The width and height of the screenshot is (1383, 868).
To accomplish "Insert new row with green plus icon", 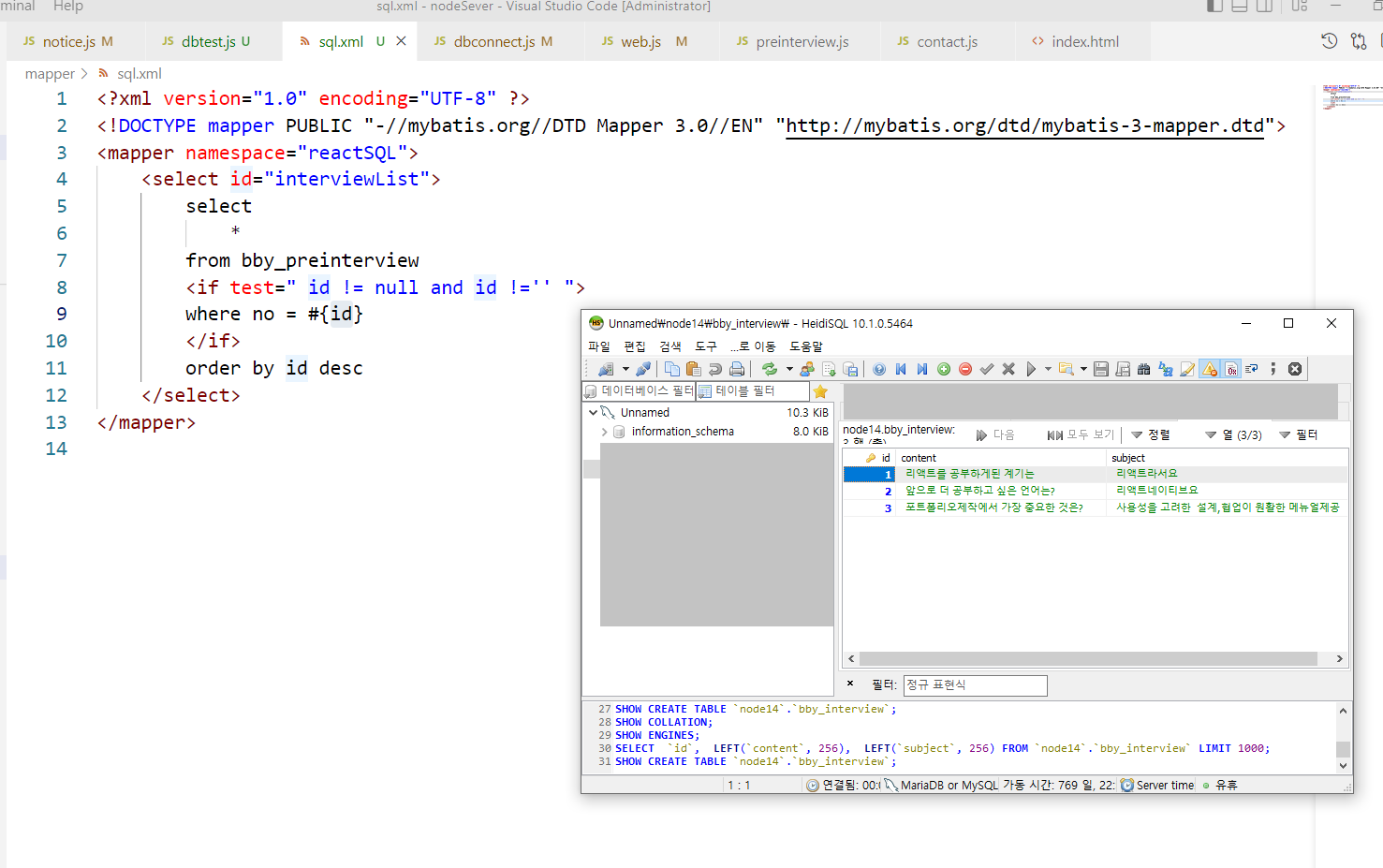I will 944,369.
